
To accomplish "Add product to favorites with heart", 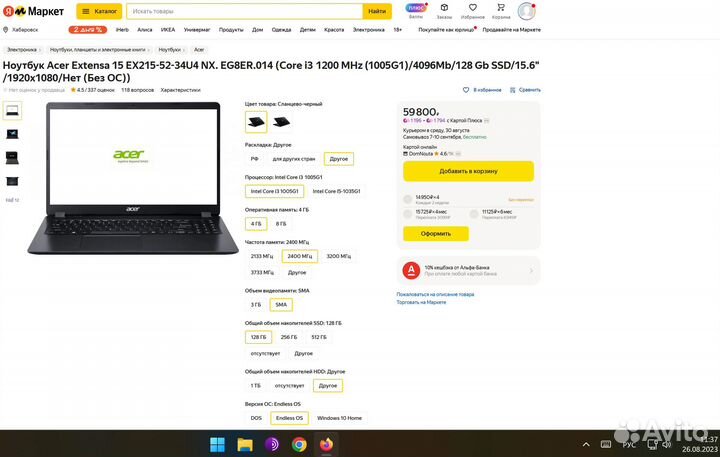I will (x=466, y=90).
